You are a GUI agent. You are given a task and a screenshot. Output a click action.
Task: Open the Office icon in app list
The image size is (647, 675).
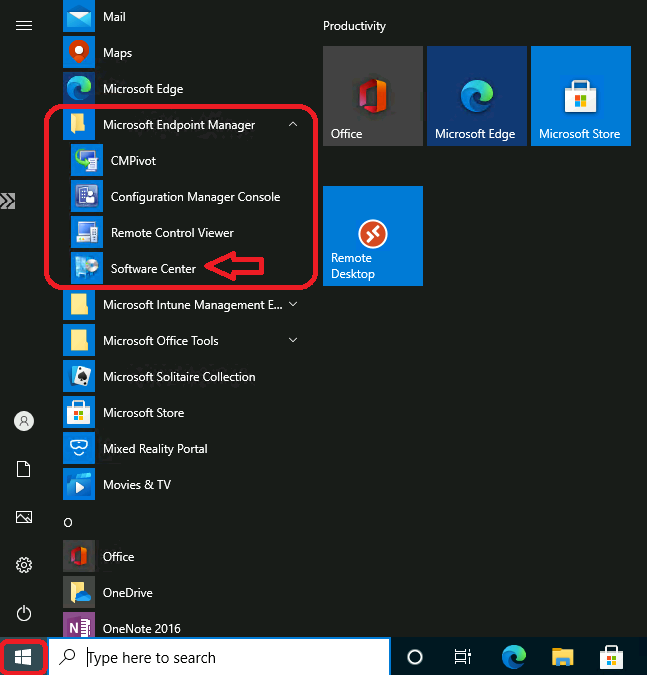click(79, 556)
